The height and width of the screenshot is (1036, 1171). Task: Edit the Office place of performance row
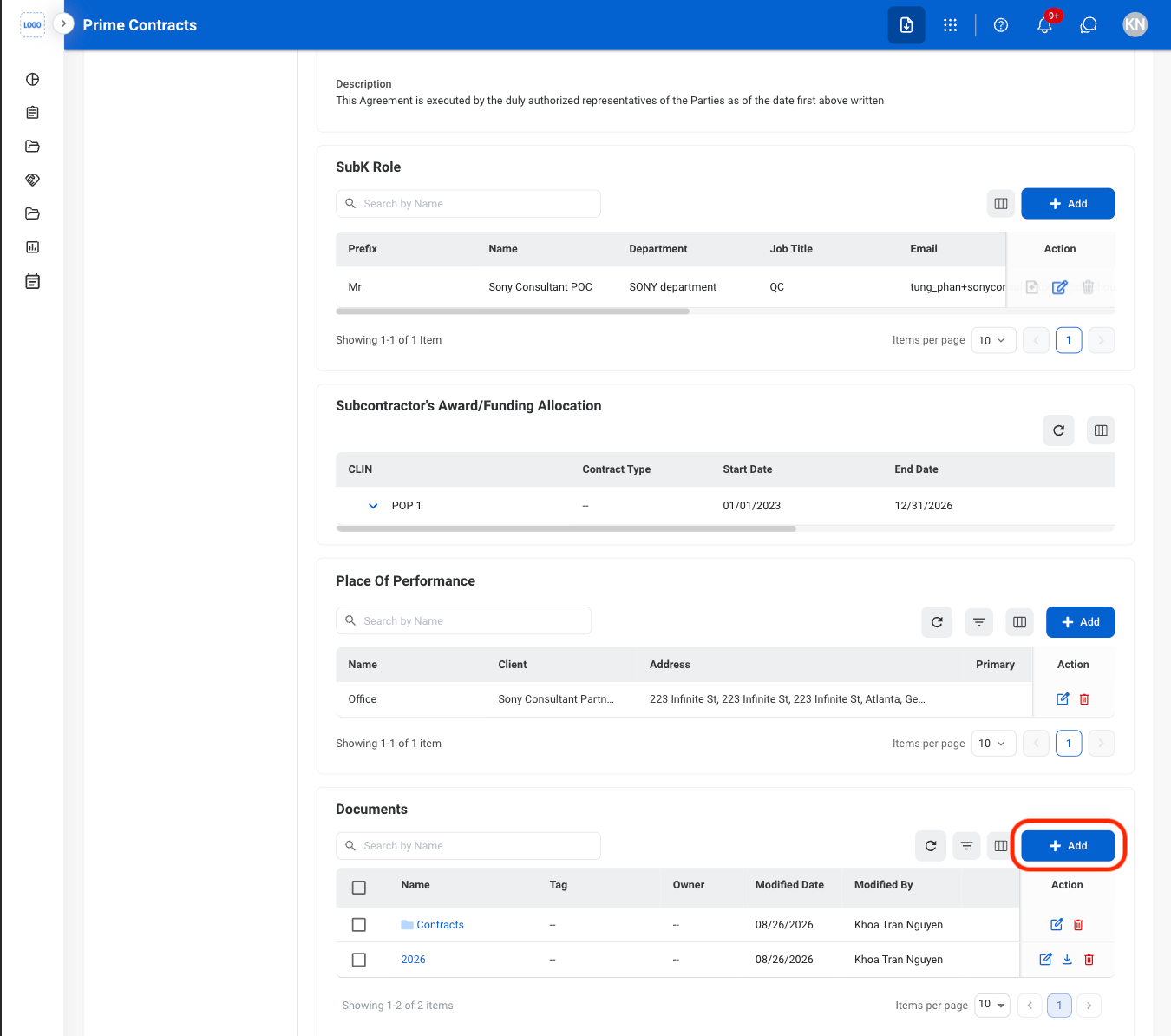1063,699
